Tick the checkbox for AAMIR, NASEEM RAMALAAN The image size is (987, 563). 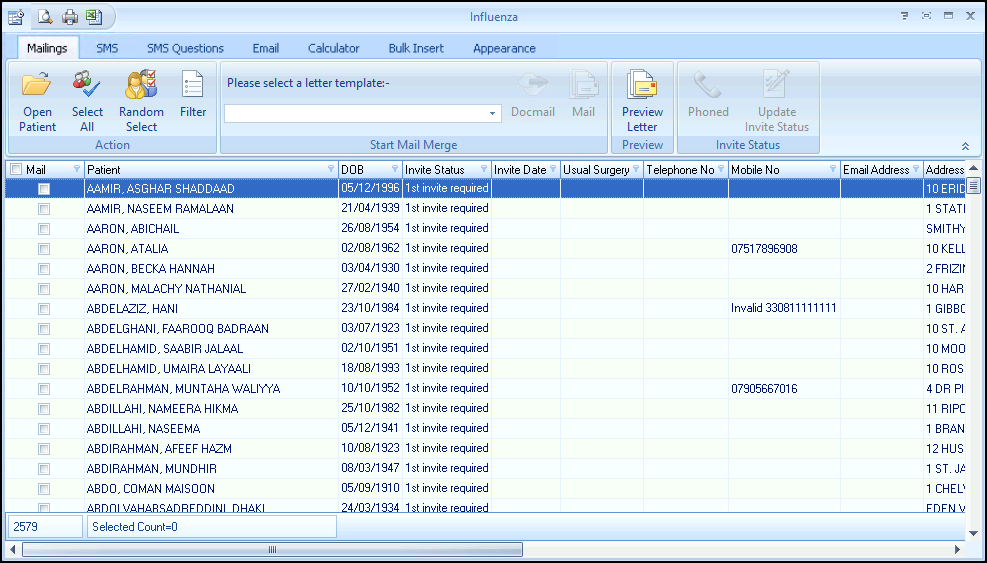(44, 209)
